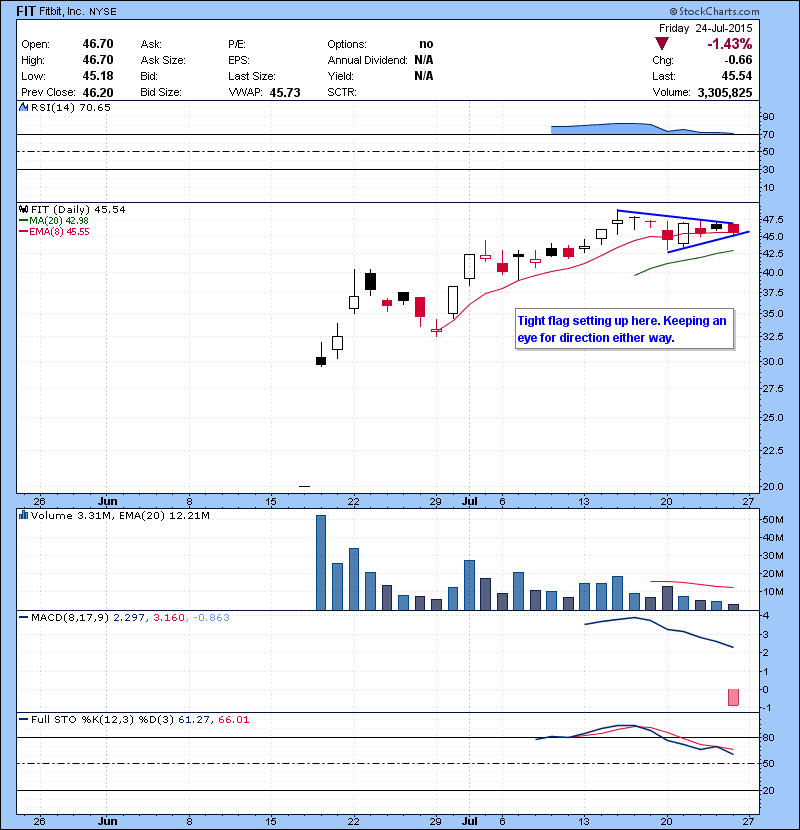The width and height of the screenshot is (800, 830).
Task: Click the RSI(14) indicator icon
Action: (x=23, y=107)
